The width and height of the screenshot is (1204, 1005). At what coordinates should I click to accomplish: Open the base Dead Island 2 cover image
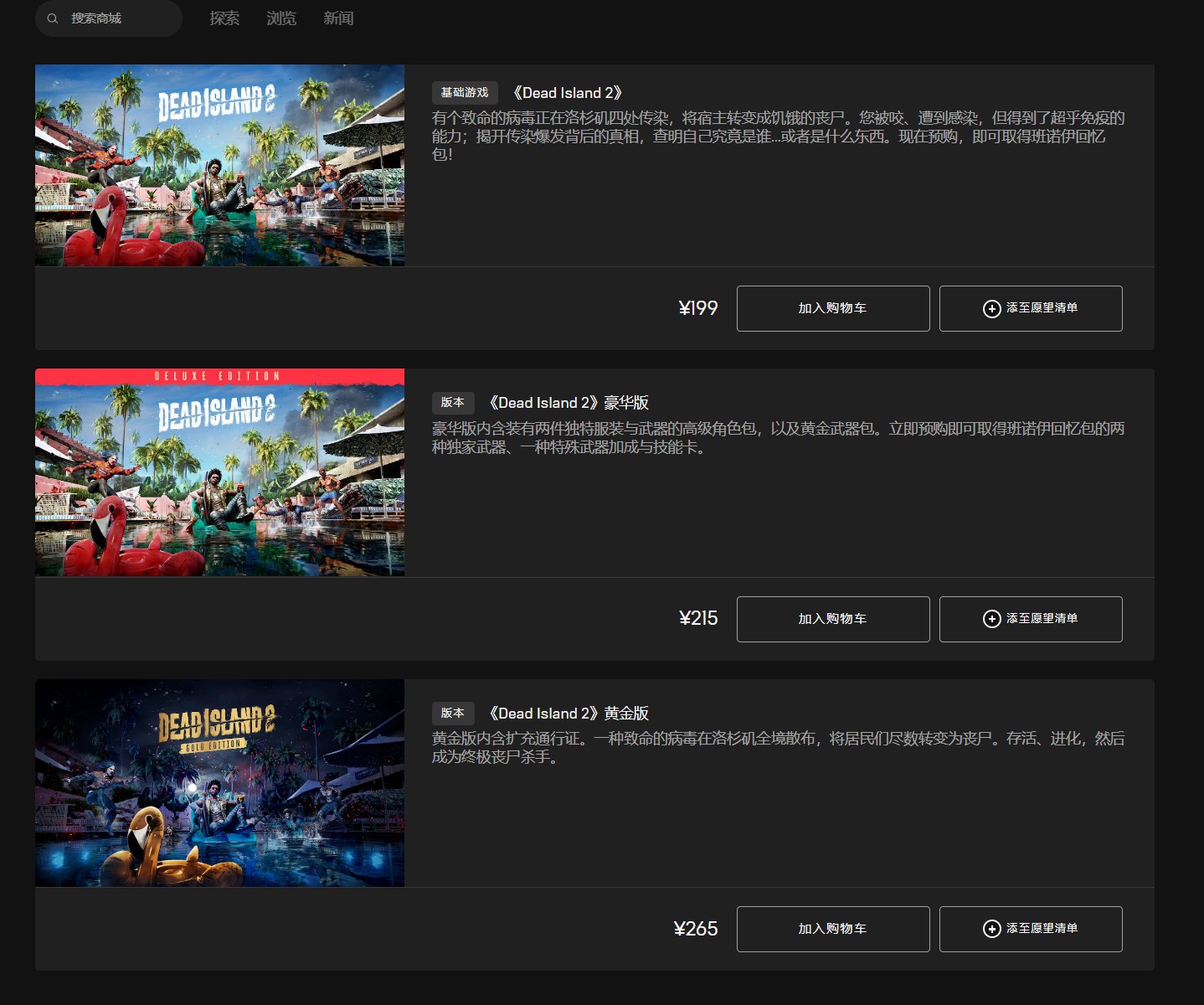219,166
